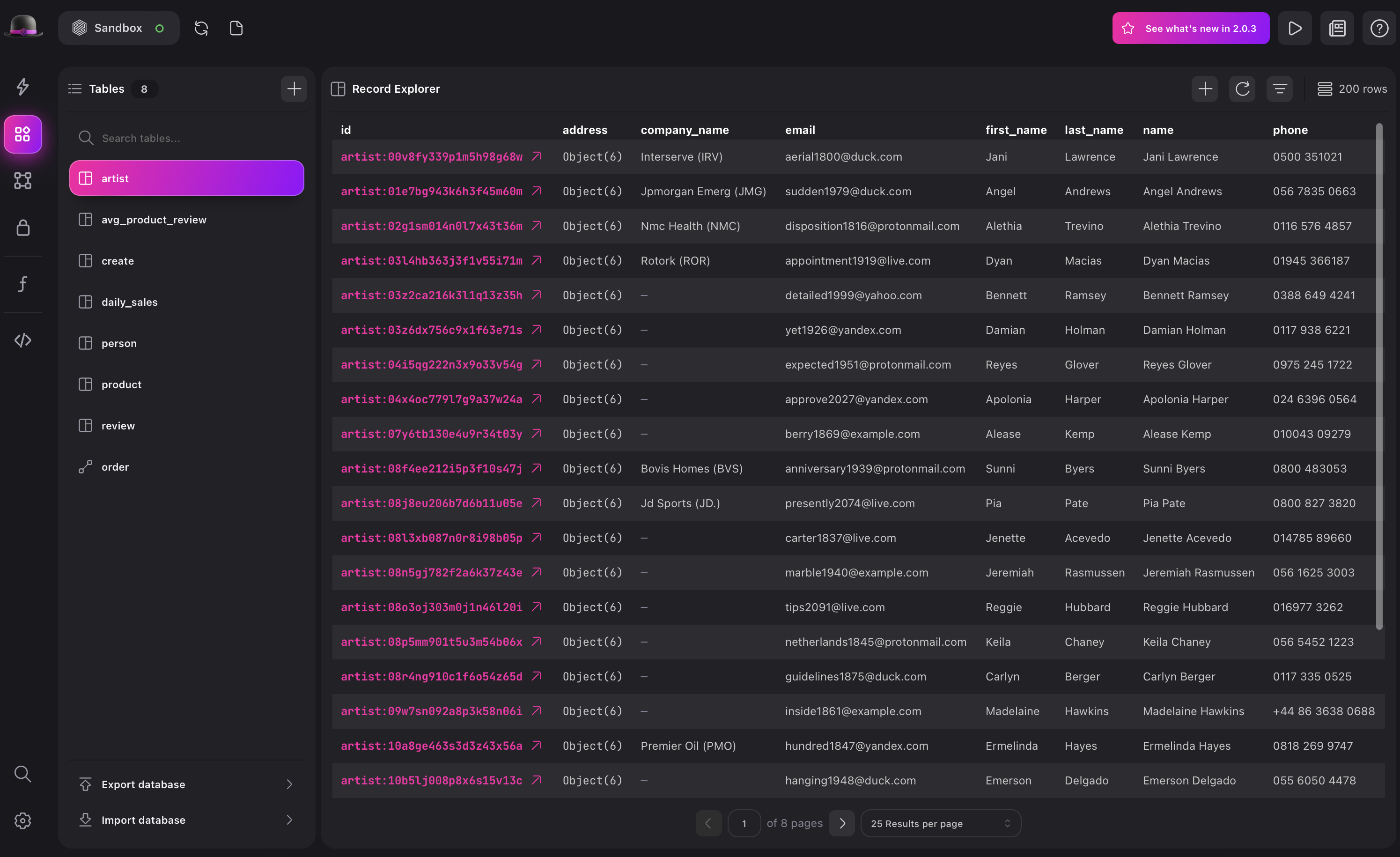
Task: Open the Sandbox connection selector
Action: pos(119,28)
